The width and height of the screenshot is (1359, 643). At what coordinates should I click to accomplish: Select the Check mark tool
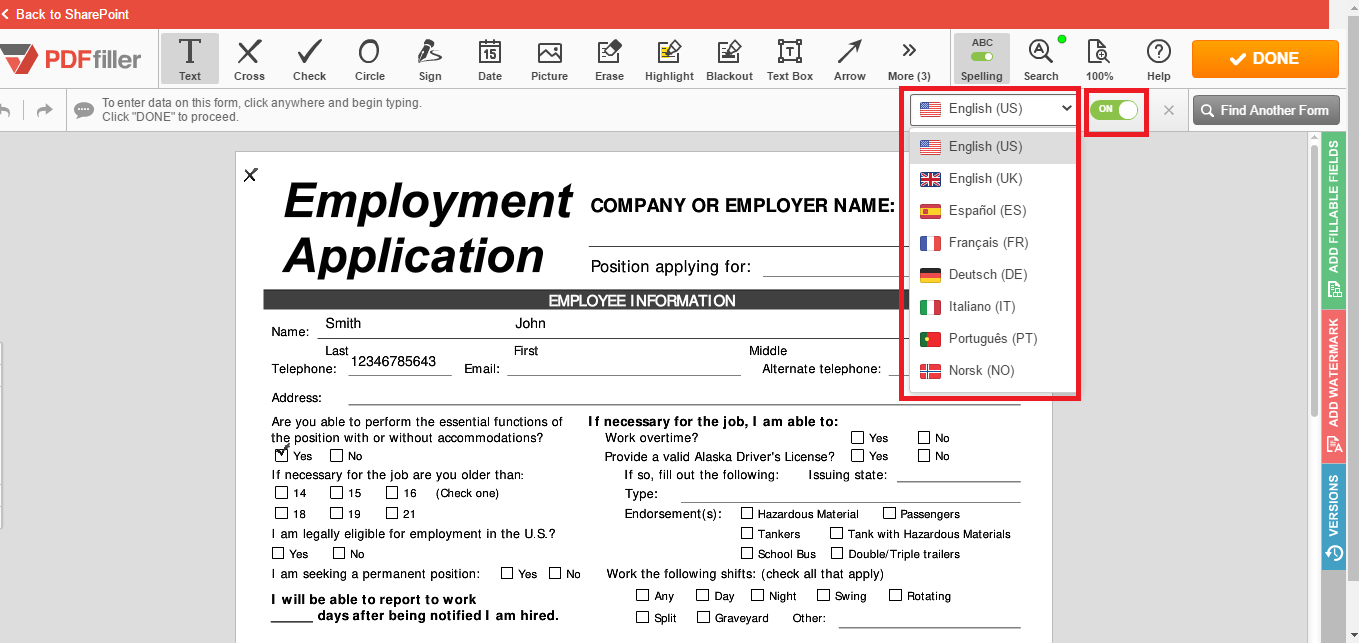(x=309, y=59)
